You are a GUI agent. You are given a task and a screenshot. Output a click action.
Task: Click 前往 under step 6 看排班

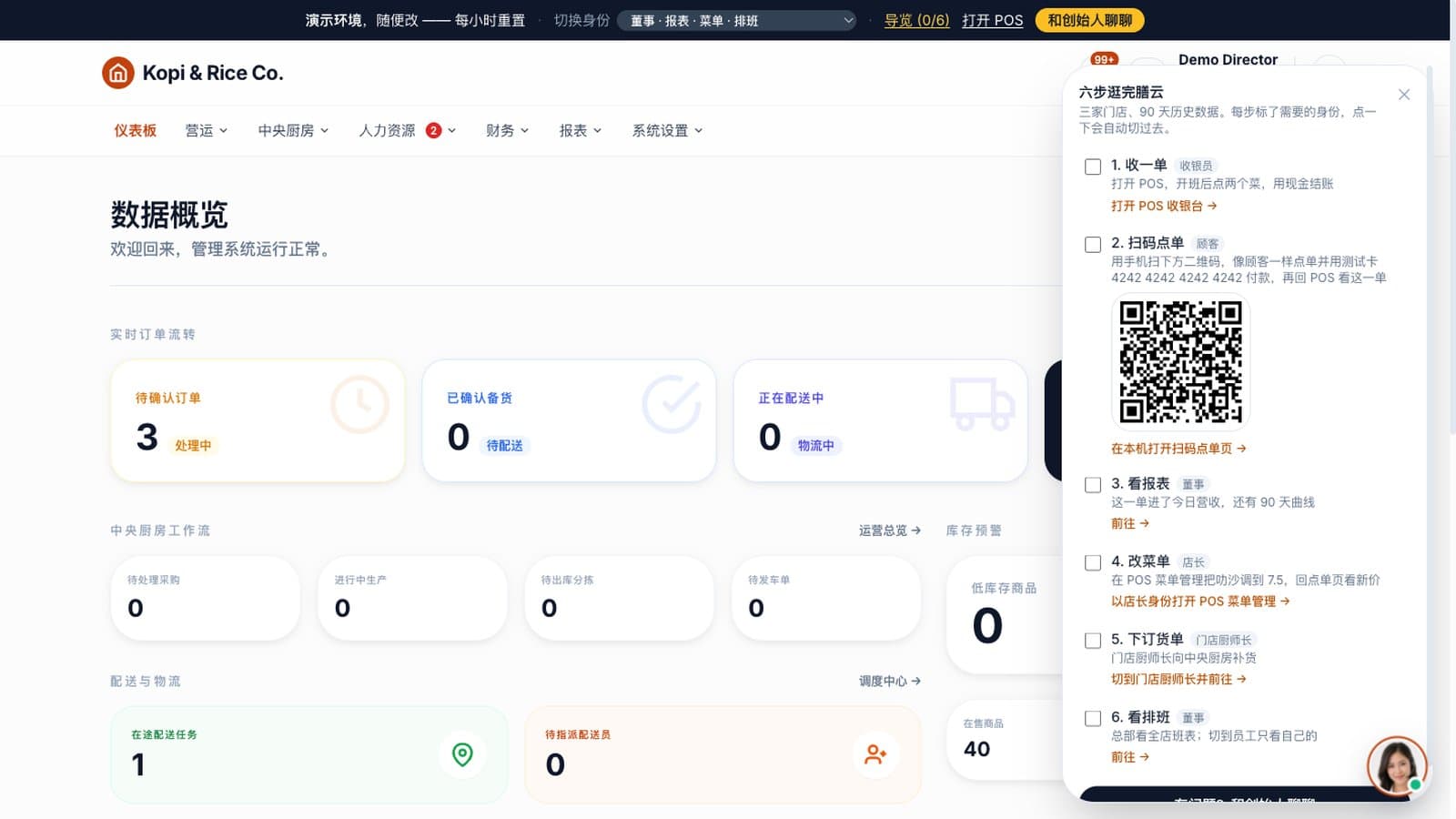[1130, 756]
